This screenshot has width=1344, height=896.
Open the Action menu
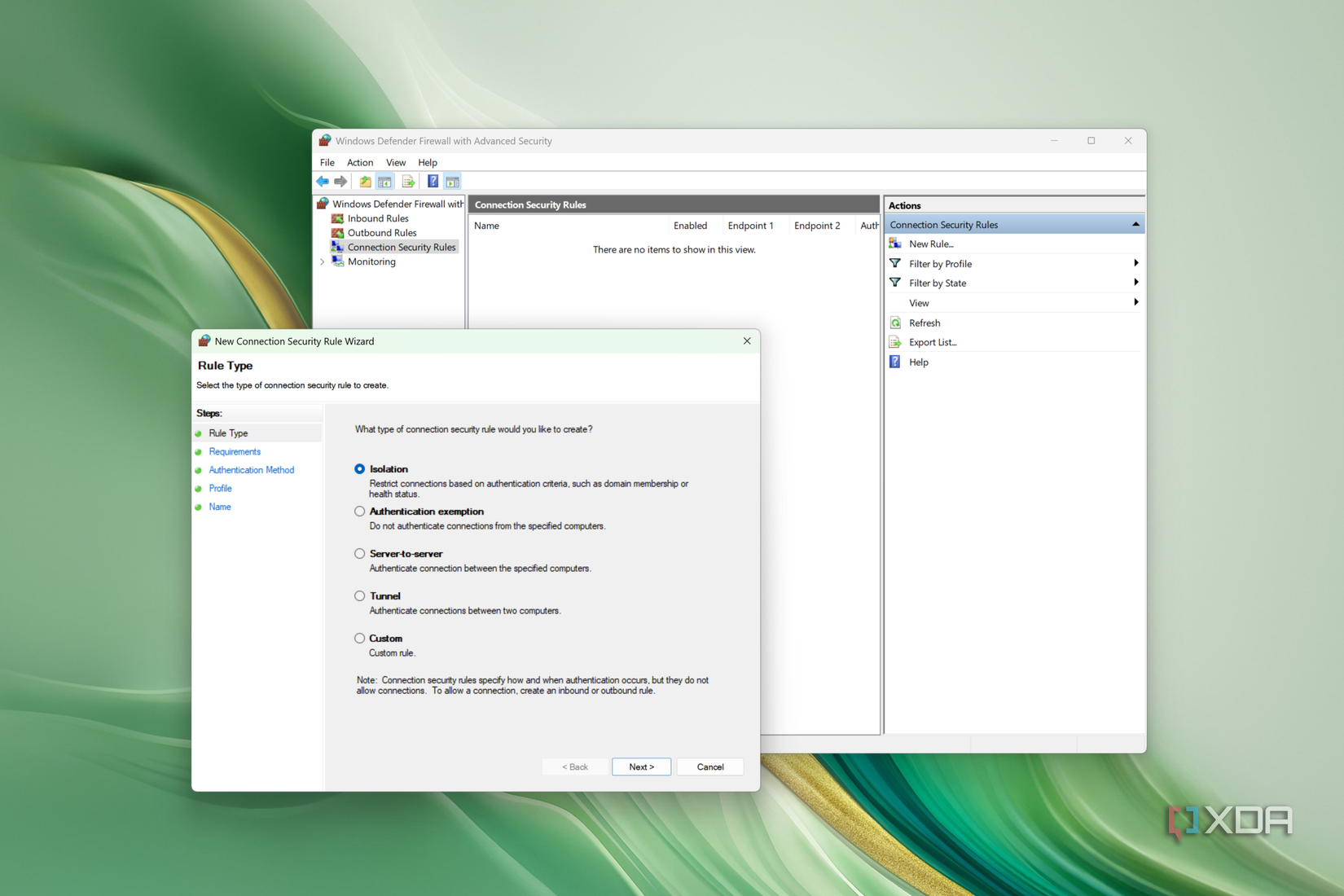click(359, 162)
